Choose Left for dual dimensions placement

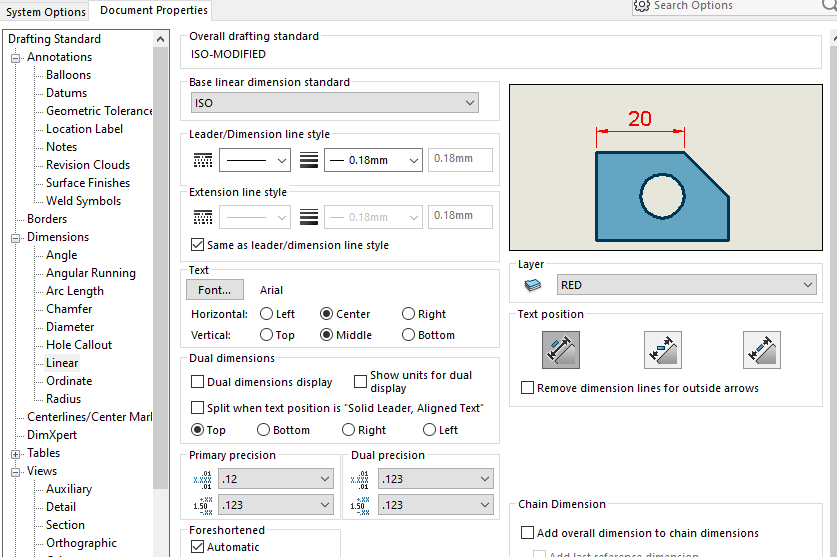coord(429,429)
